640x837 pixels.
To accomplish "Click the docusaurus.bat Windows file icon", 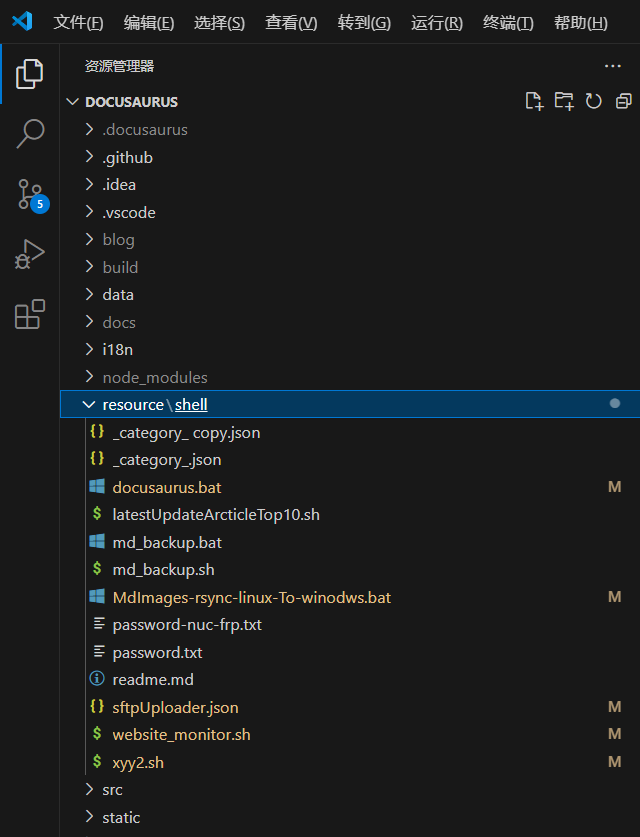I will tap(97, 487).
